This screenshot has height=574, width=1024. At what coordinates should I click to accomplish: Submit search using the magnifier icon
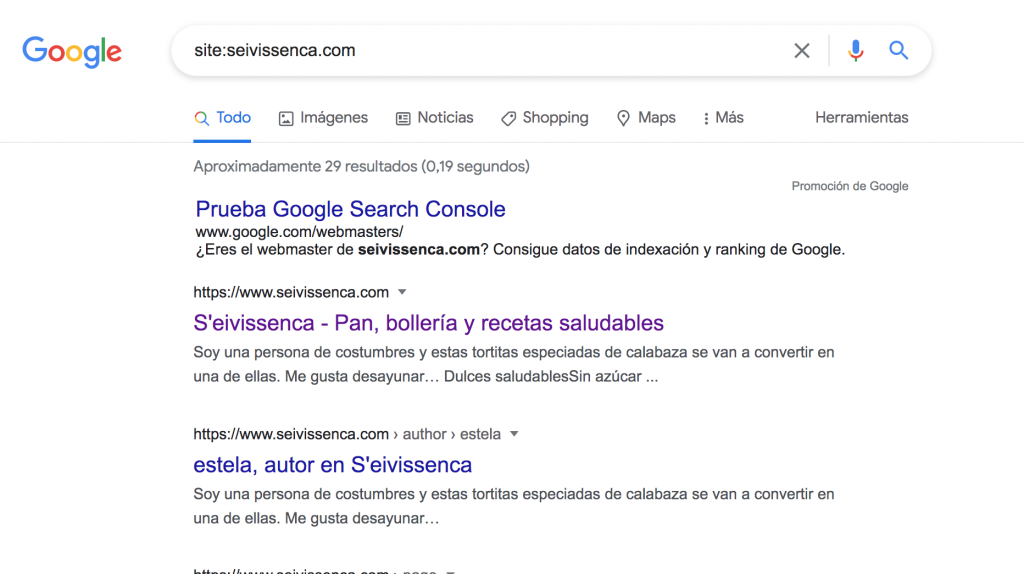[899, 50]
